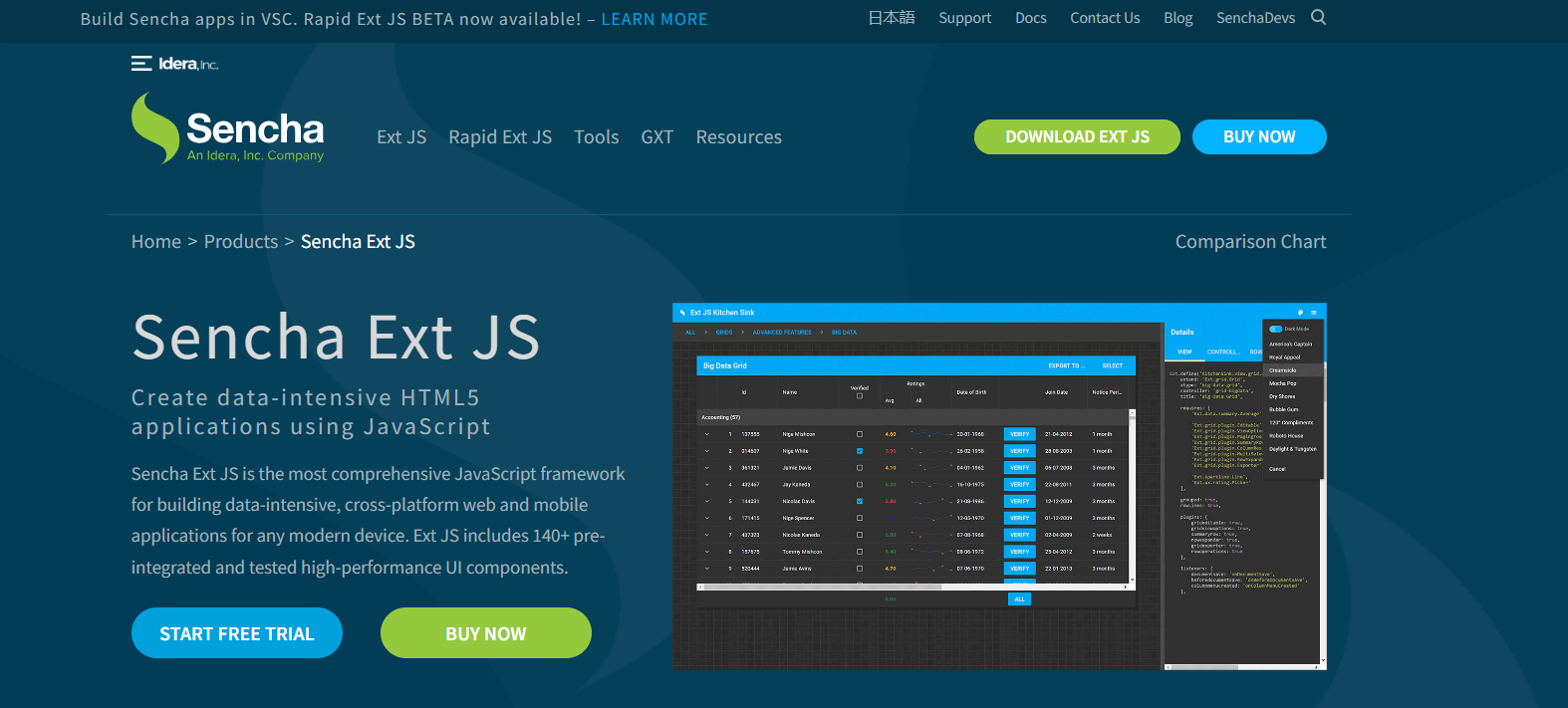Switch to the VIEW tab in Details

[1184, 352]
